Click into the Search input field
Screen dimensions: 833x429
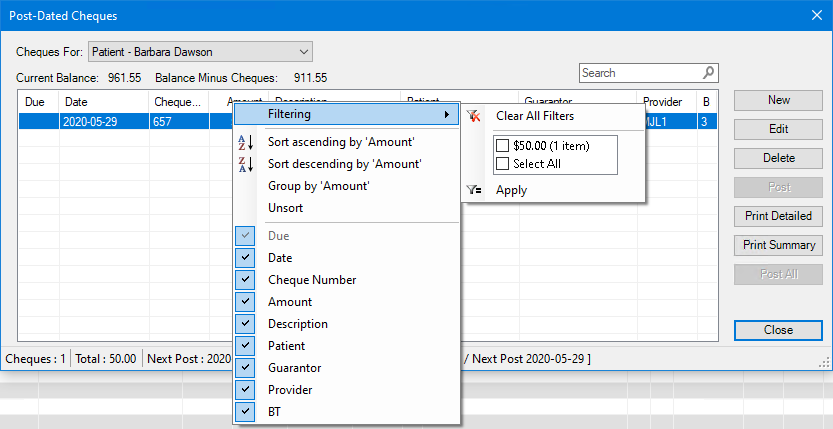[x=638, y=73]
